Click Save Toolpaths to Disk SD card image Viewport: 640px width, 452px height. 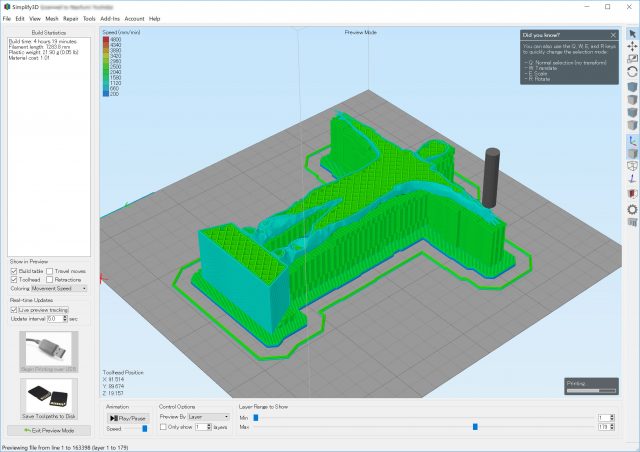tap(48, 394)
